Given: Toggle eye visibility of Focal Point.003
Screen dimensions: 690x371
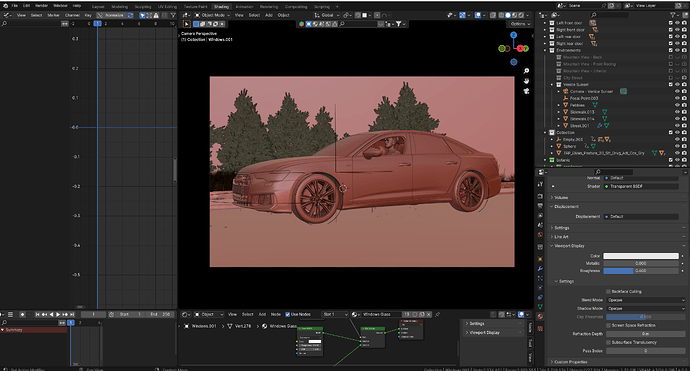Looking at the screenshot, I should 678,98.
